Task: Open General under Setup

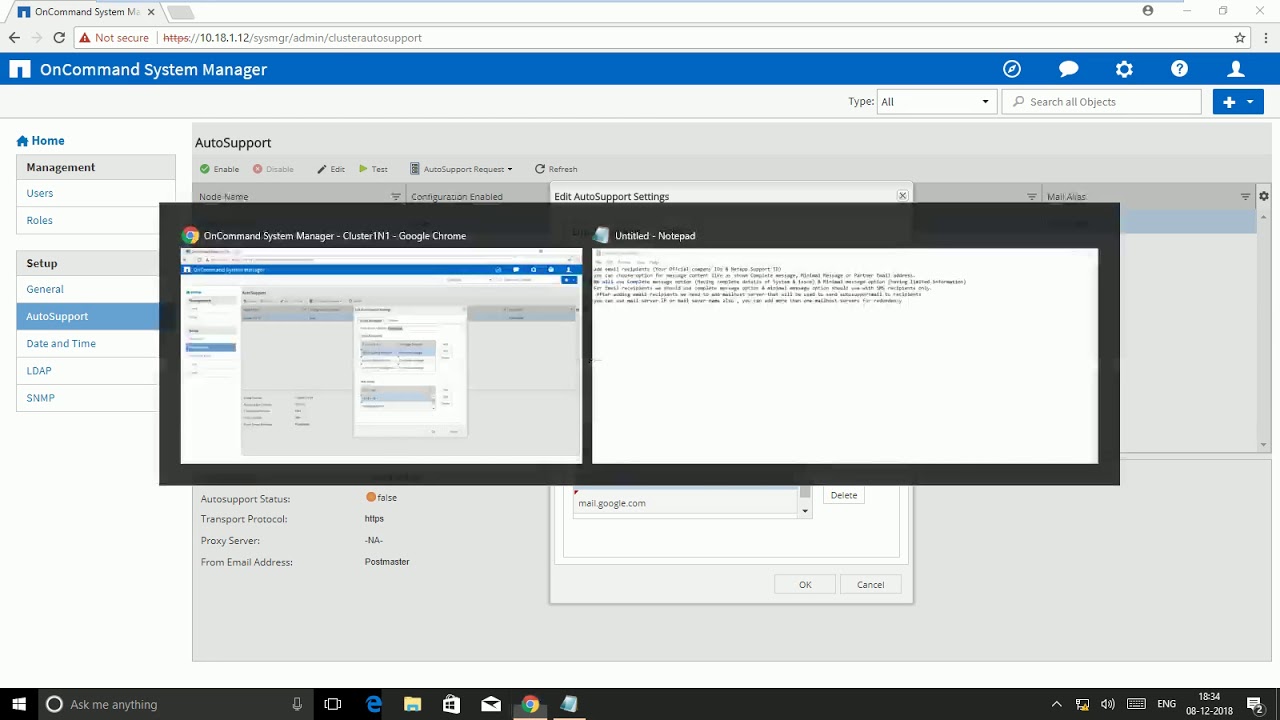Action: 45,289
